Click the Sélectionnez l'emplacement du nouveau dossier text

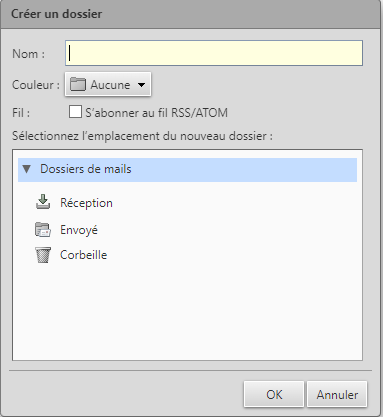tap(142, 136)
